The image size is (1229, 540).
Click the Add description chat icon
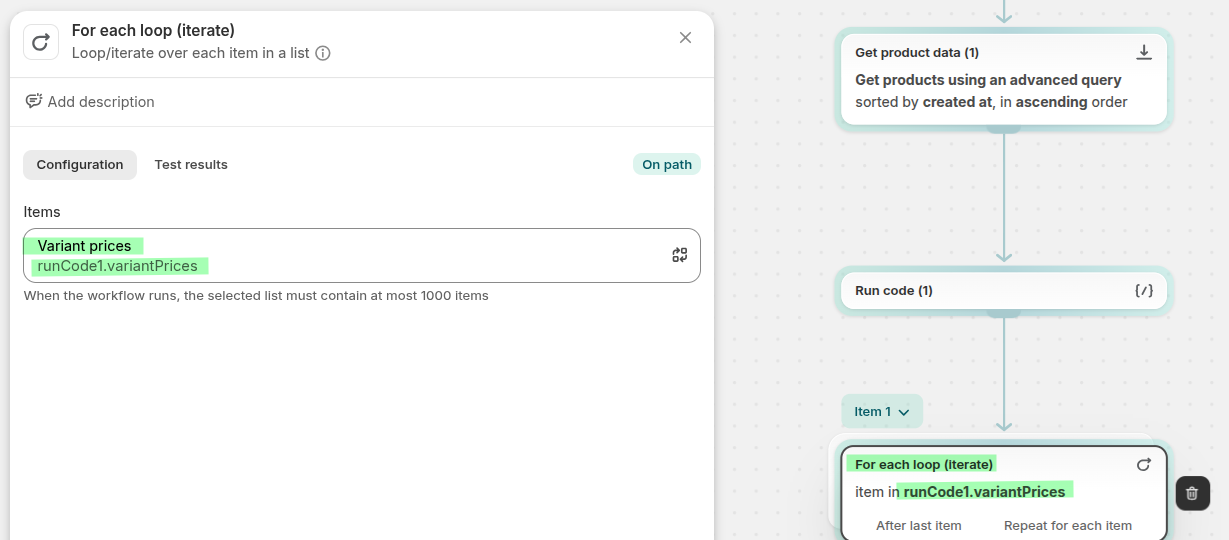[34, 102]
